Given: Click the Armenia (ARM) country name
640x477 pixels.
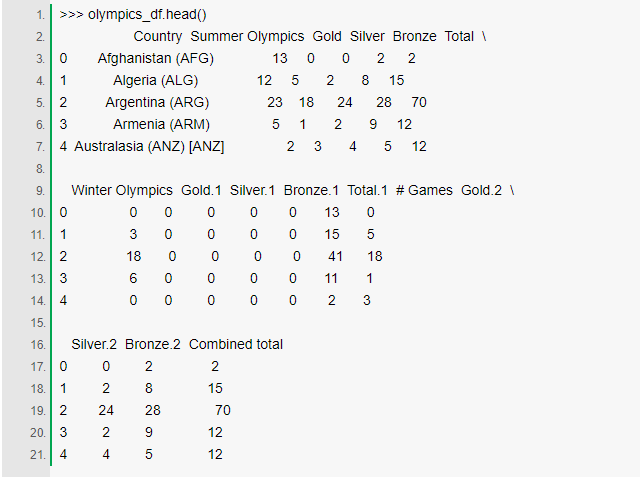Looking at the screenshot, I should [156, 124].
